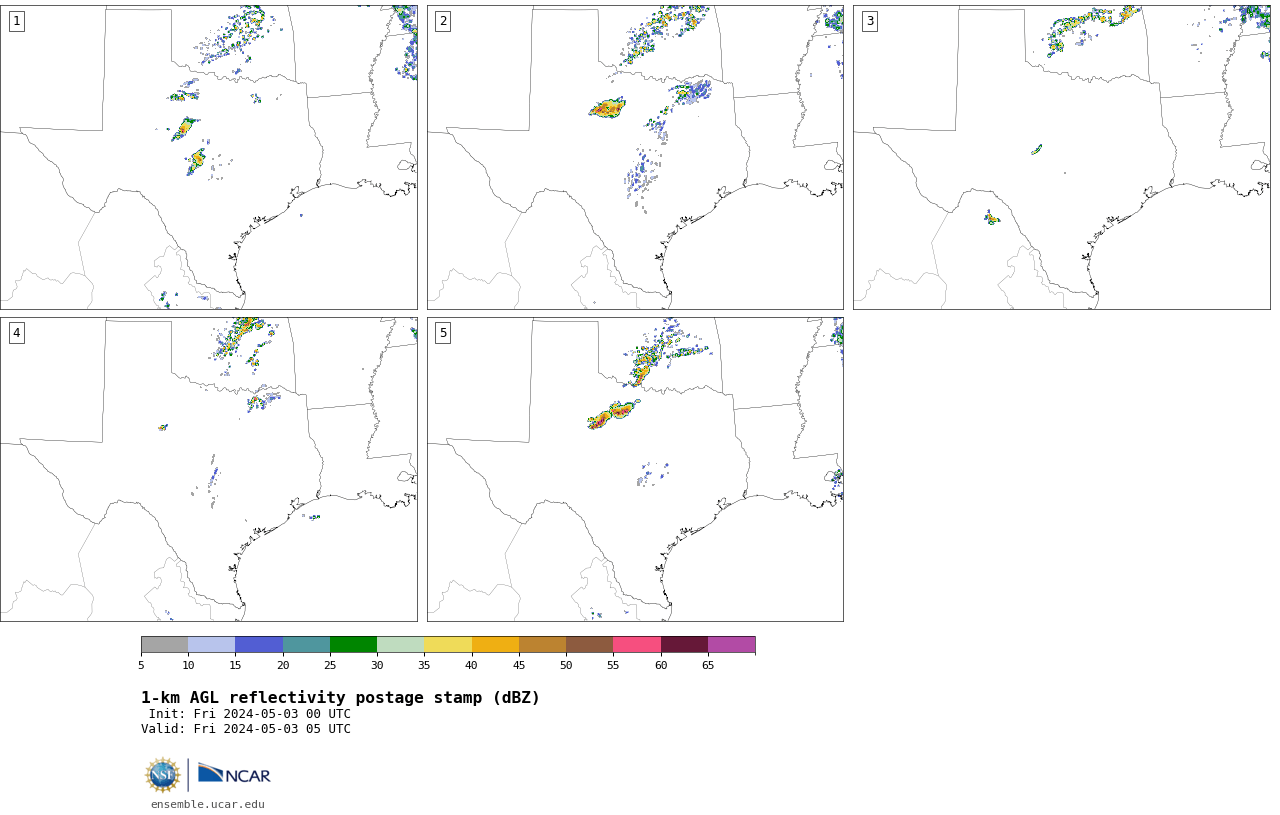Select the maroon 60-65 dBZ swatch
The image size is (1280, 815).
point(684,644)
